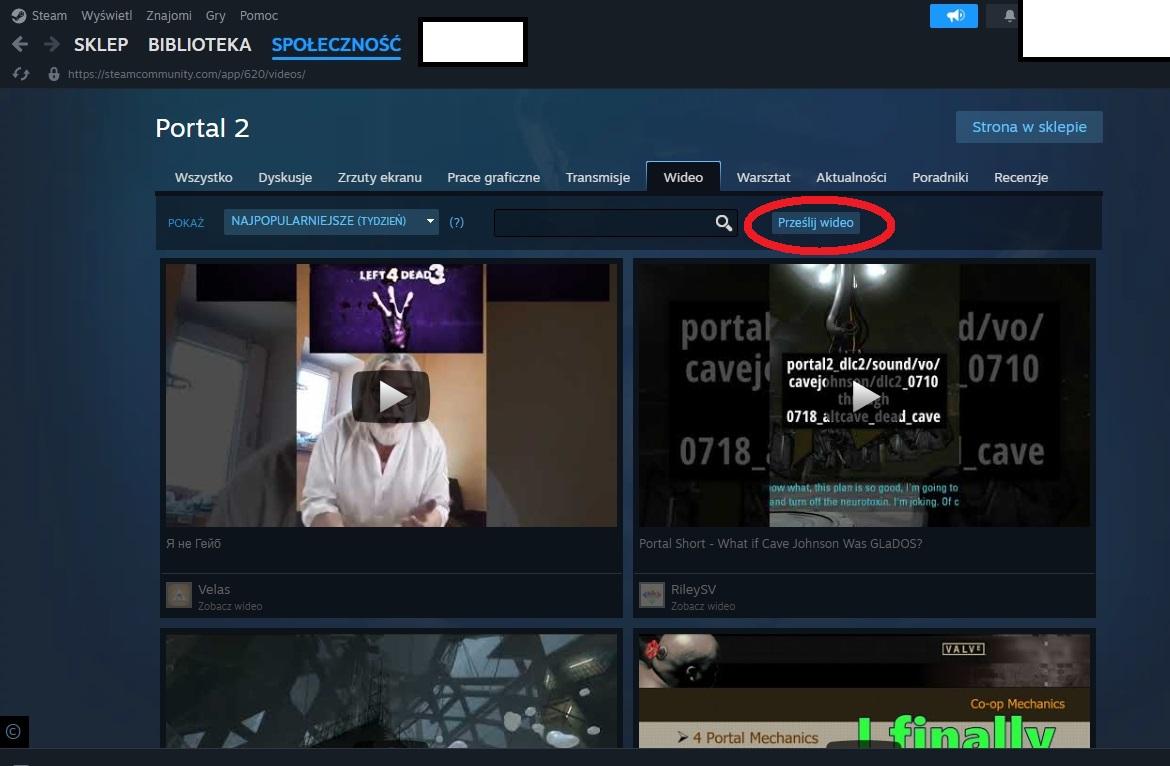Expand the NAJPOPULARNIEJSZE (TYDZIEŃ) dropdown
This screenshot has height=766, width=1170.
[x=331, y=222]
